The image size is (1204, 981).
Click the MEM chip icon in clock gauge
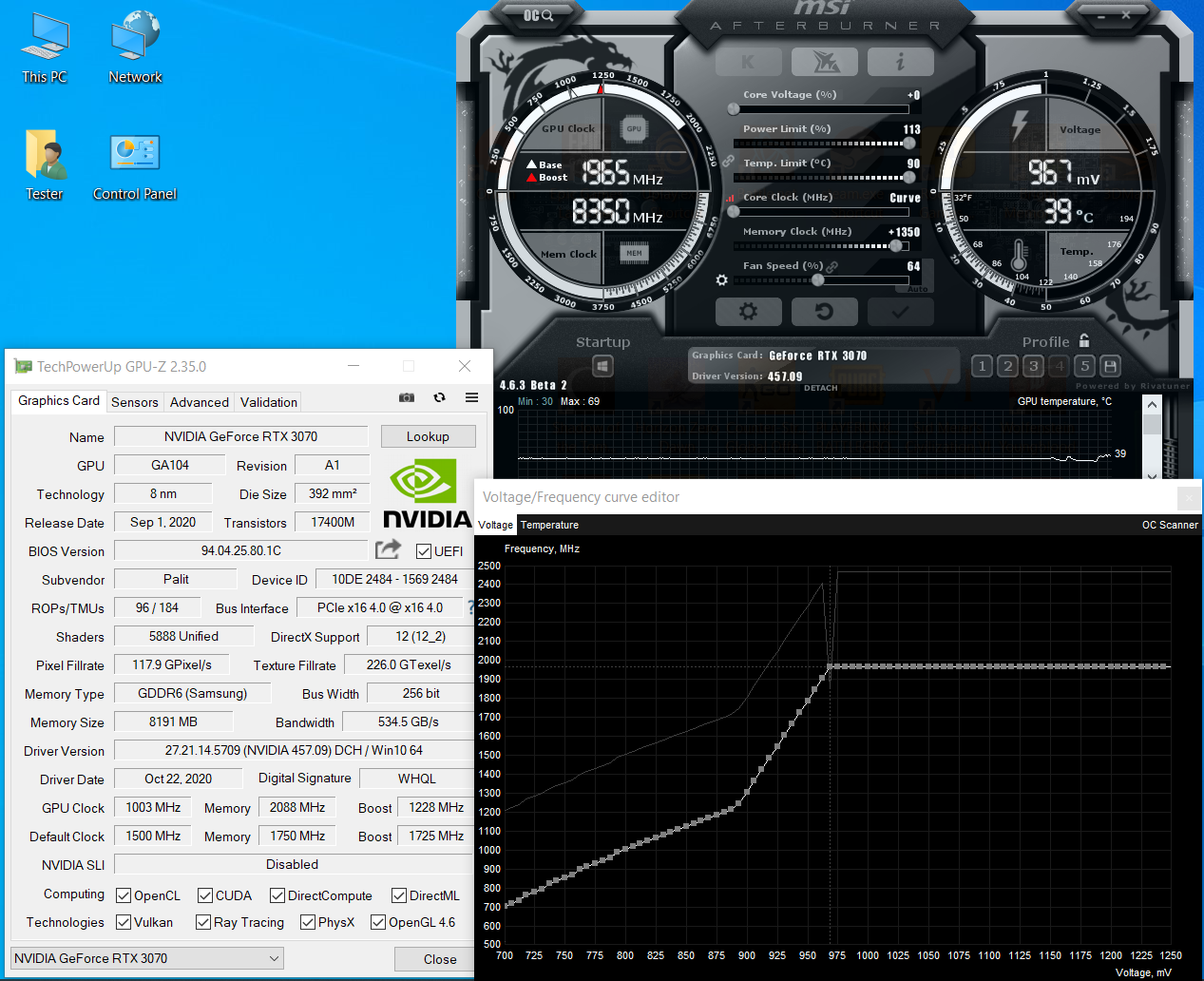(x=634, y=253)
